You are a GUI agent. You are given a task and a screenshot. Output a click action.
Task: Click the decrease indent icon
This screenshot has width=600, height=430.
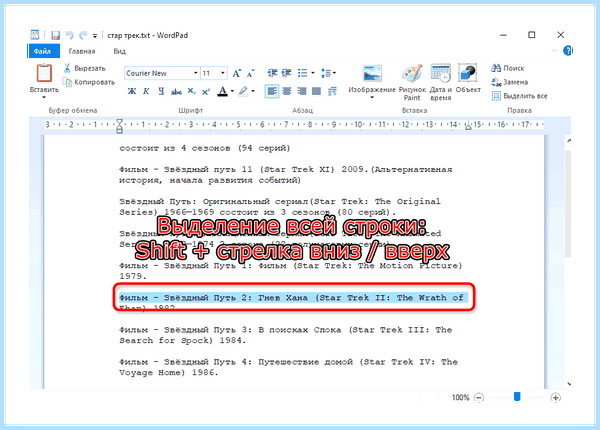pos(272,73)
